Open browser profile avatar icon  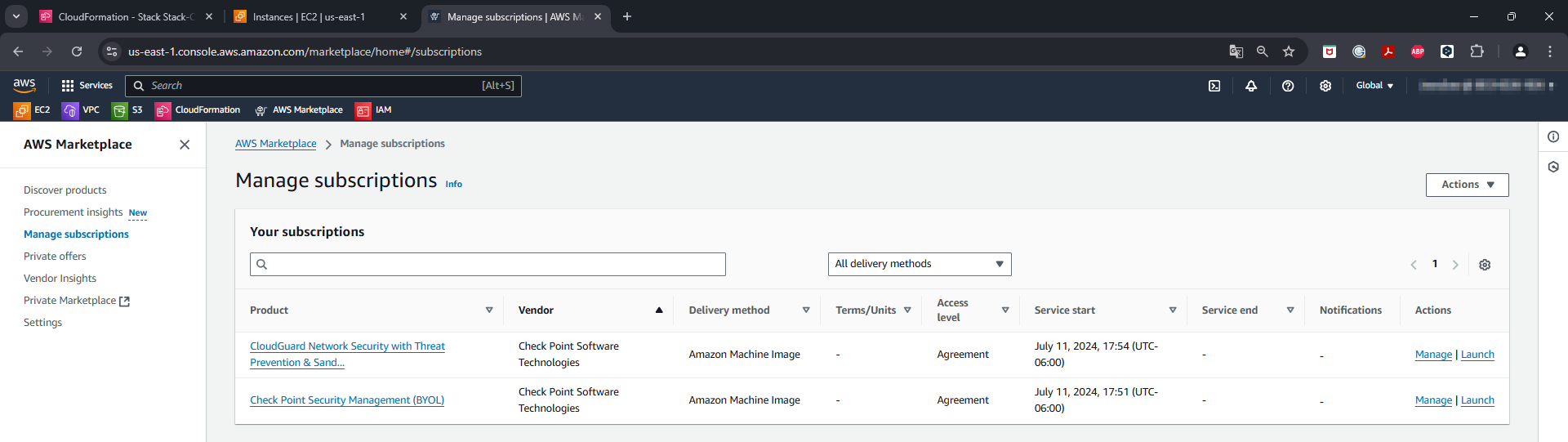click(x=1521, y=51)
